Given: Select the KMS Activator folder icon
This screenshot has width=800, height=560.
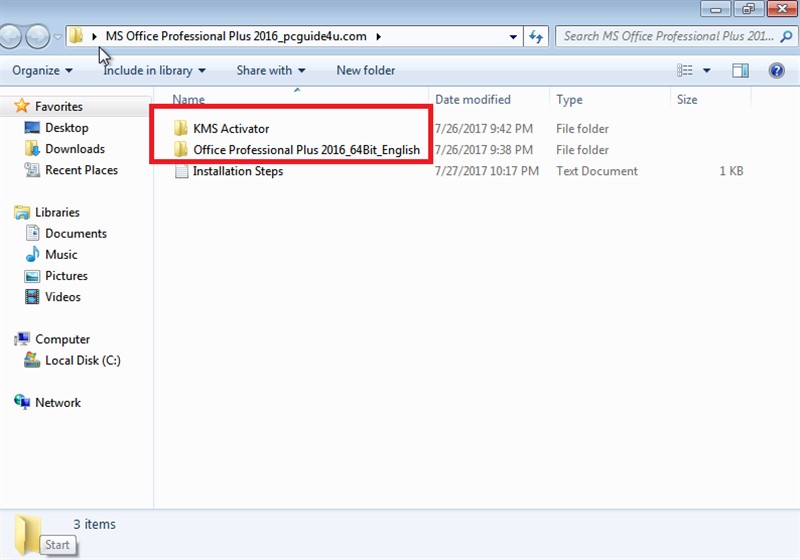Looking at the screenshot, I should [180, 128].
